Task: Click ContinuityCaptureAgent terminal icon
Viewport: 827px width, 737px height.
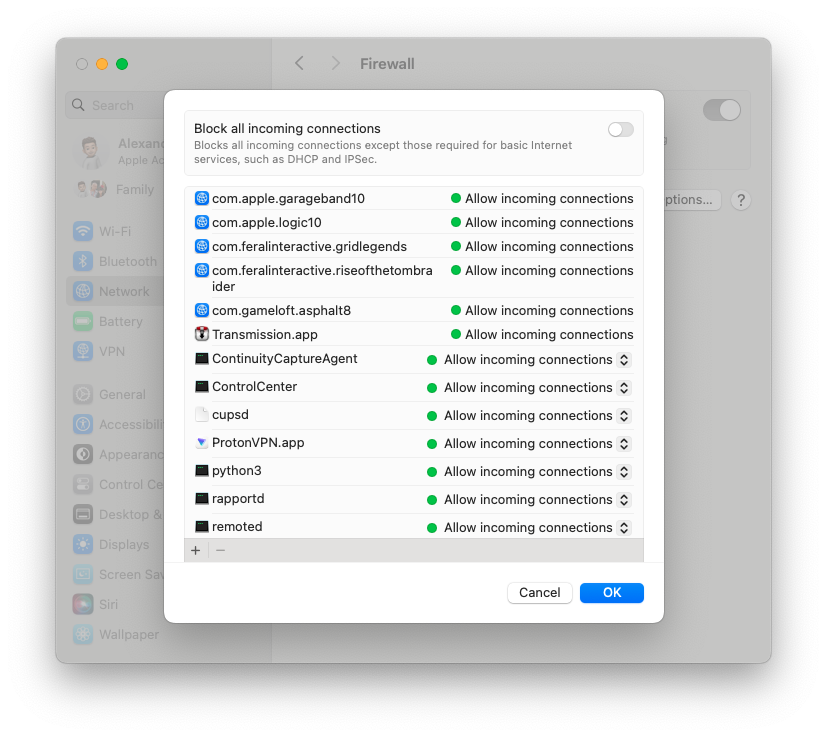Action: [x=202, y=359]
